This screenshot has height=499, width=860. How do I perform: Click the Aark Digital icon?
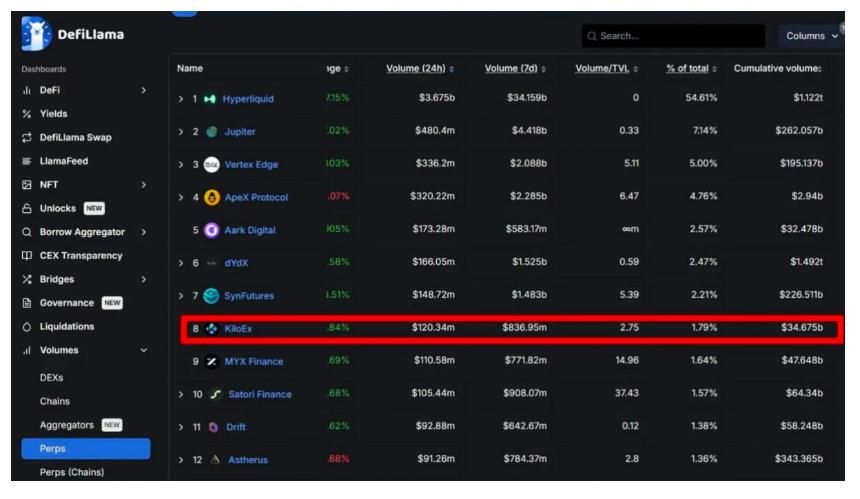pyautogui.click(x=211, y=230)
